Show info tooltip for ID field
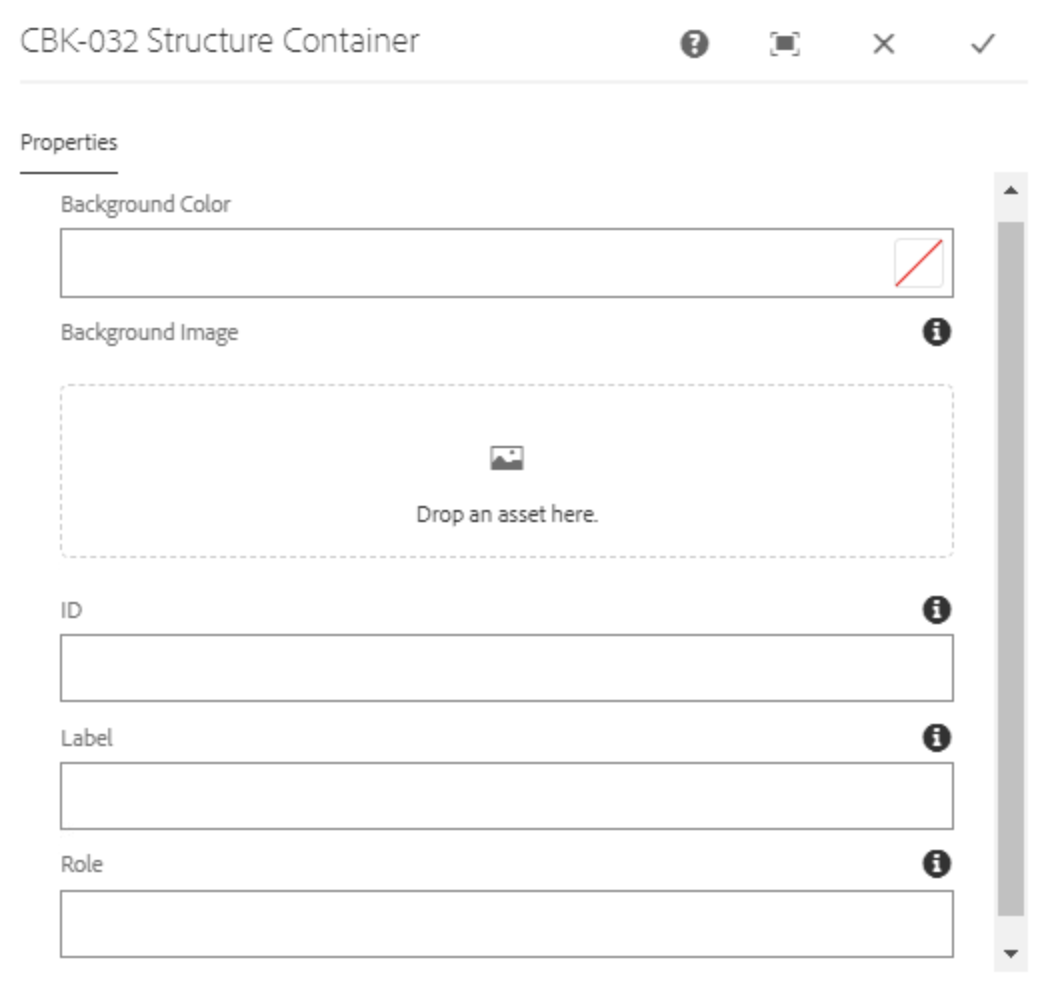Screen dimensions: 1048x996 click(935, 609)
